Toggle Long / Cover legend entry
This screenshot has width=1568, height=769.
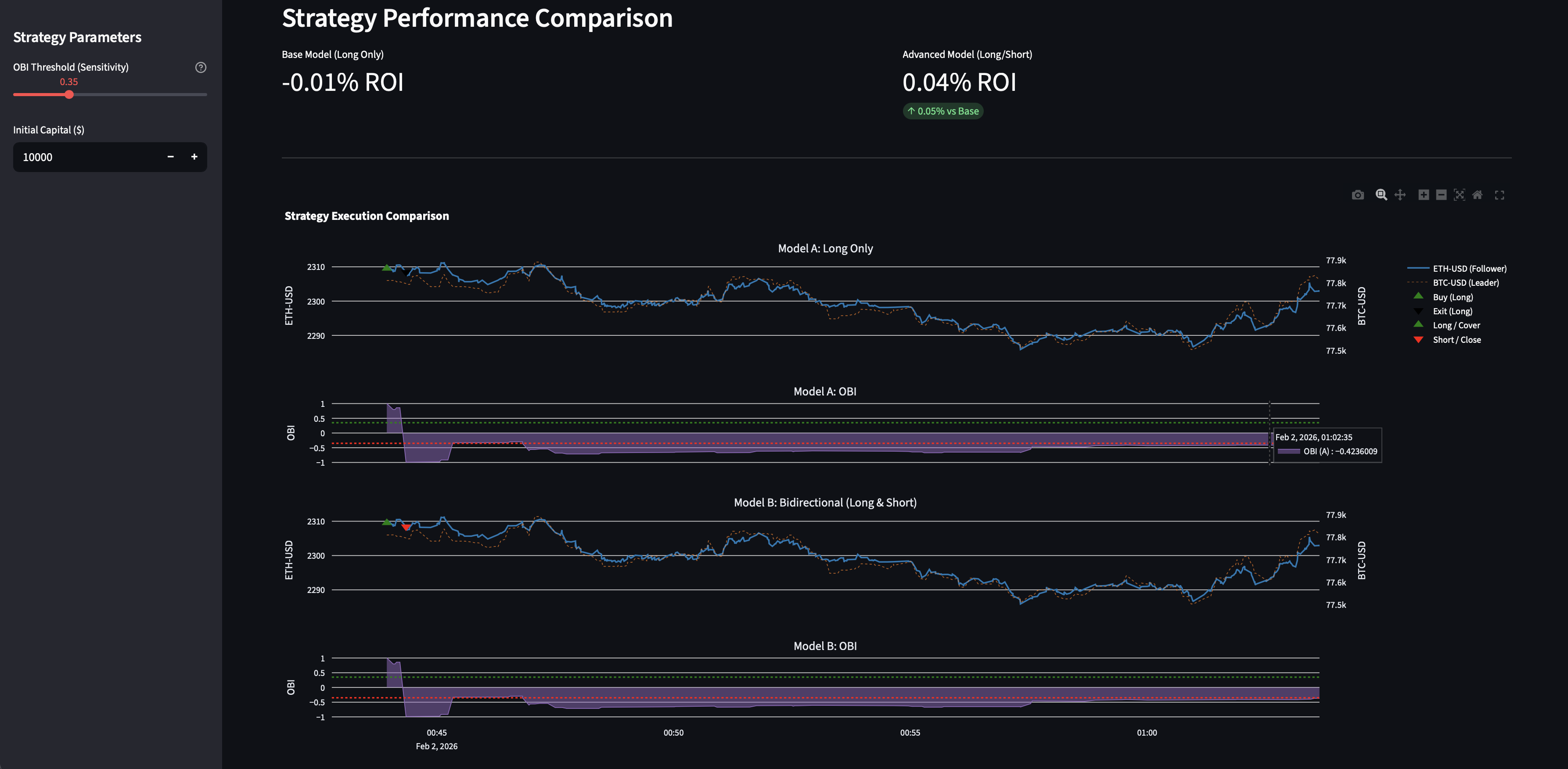1456,325
